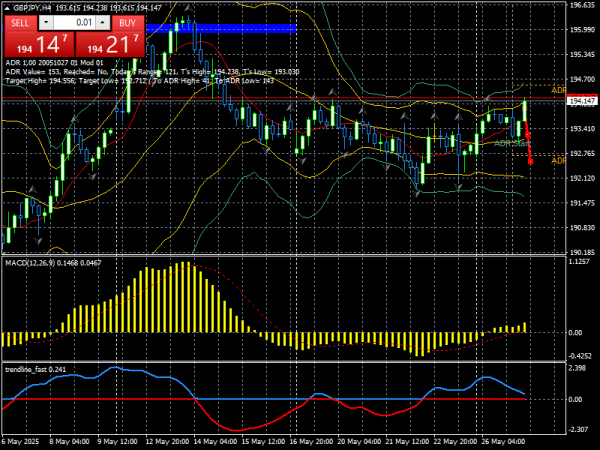Click the 190.830 price scale label
Image resolution: width=600 pixels, height=450 pixels.
pos(582,228)
